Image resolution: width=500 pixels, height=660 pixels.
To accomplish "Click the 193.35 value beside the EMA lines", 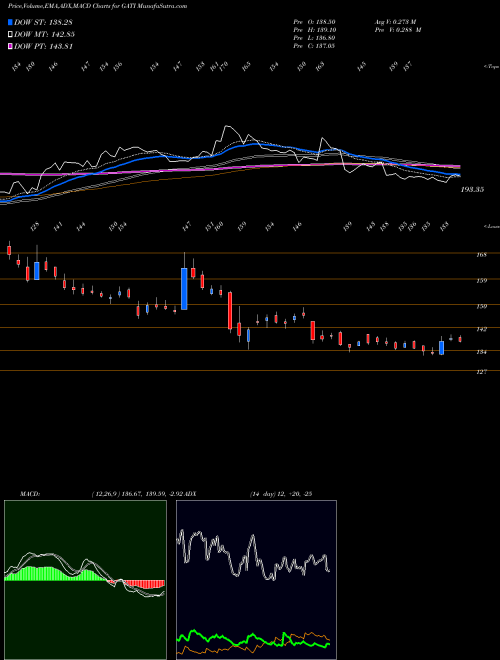I will click(x=472, y=190).
